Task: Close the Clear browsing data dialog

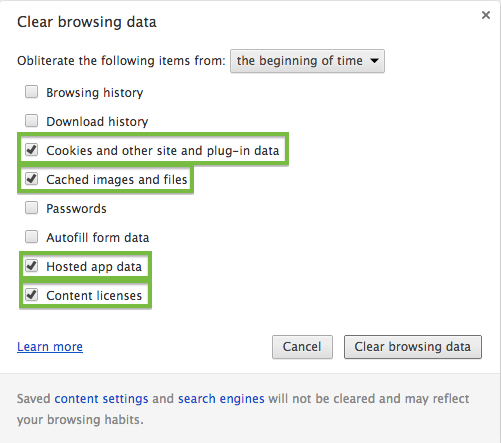Action: pyautogui.click(x=486, y=15)
